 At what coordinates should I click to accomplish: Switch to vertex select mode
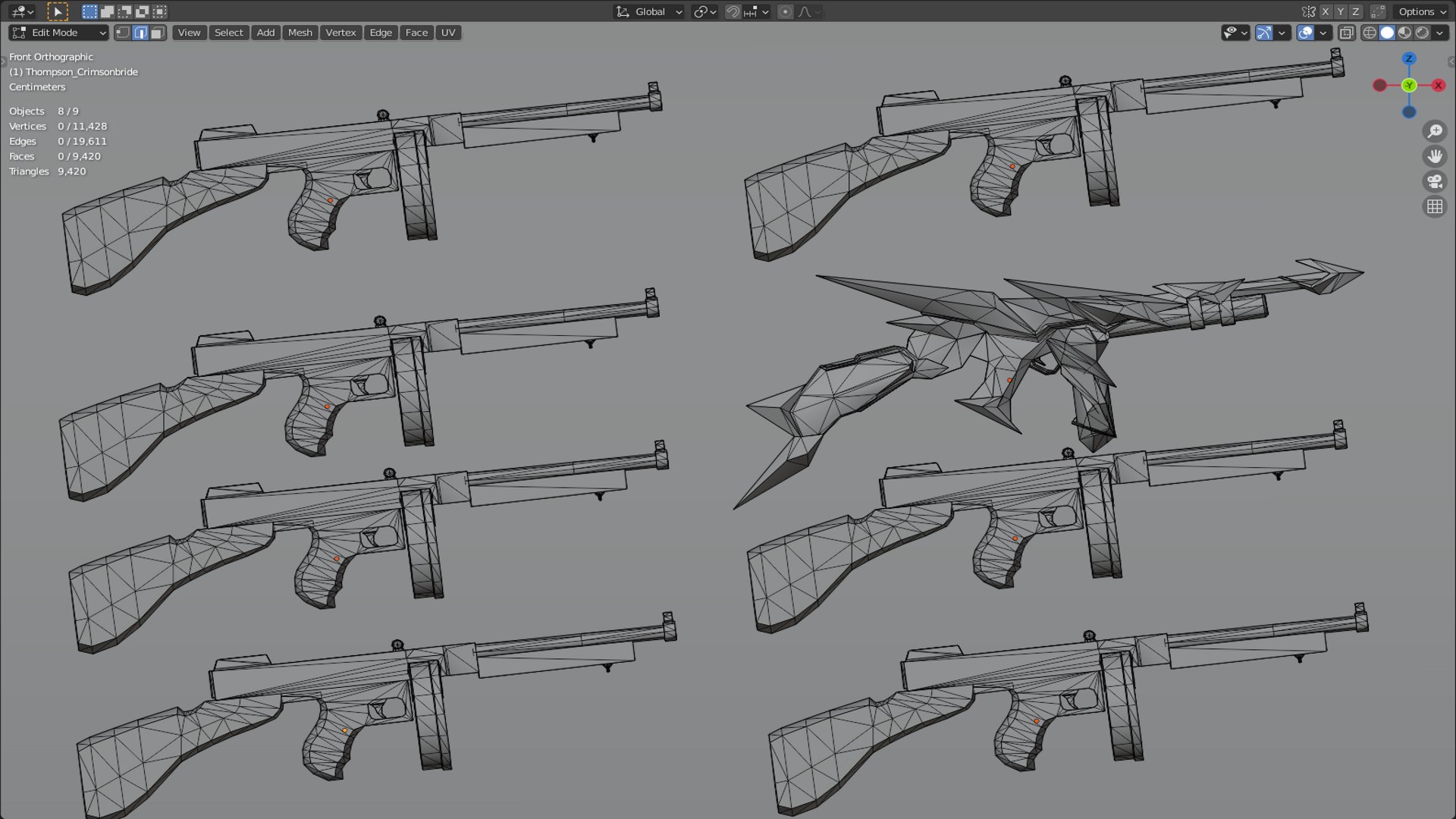pyautogui.click(x=123, y=33)
